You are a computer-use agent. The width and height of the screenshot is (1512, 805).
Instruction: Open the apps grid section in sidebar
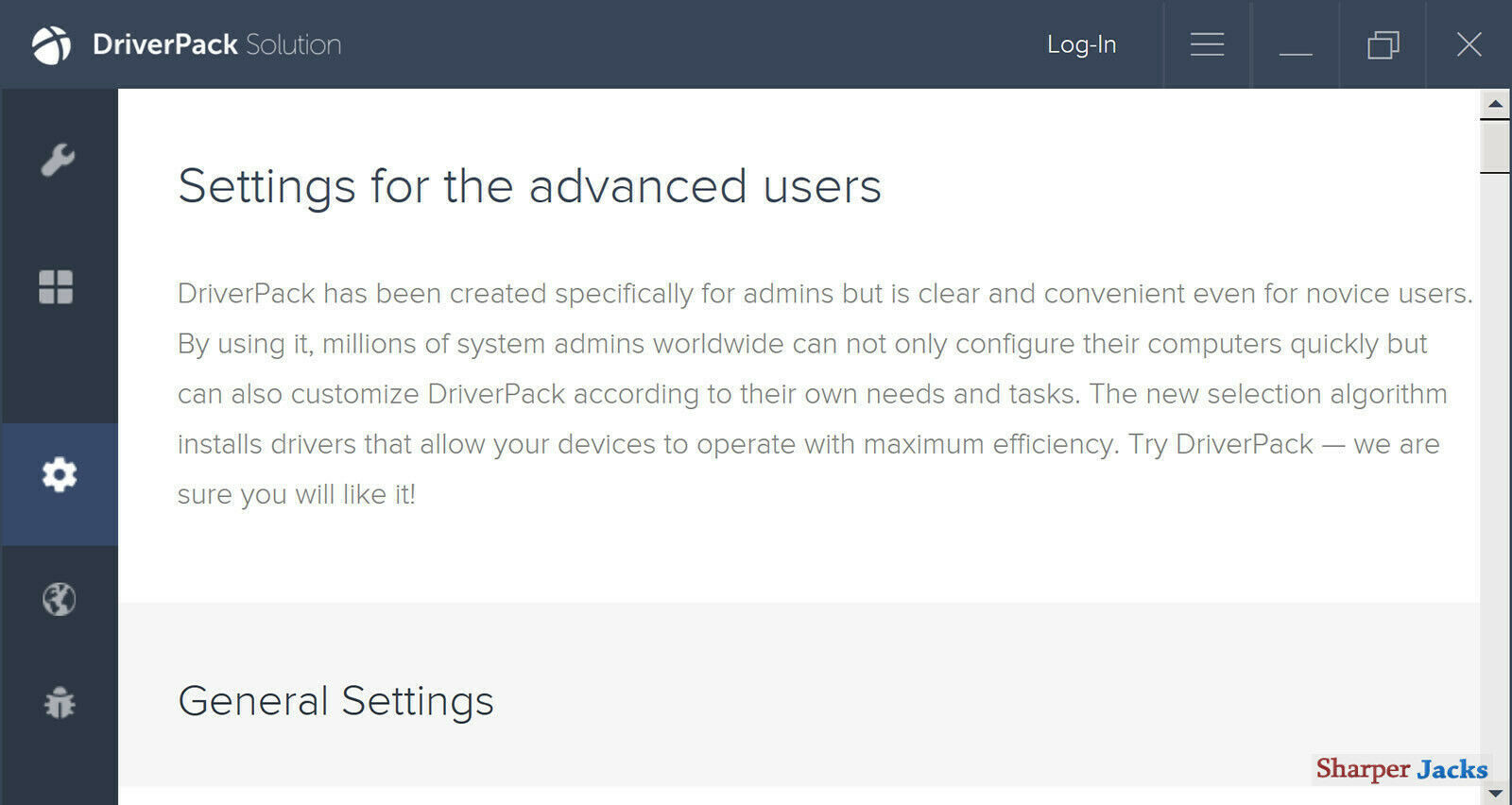point(56,286)
